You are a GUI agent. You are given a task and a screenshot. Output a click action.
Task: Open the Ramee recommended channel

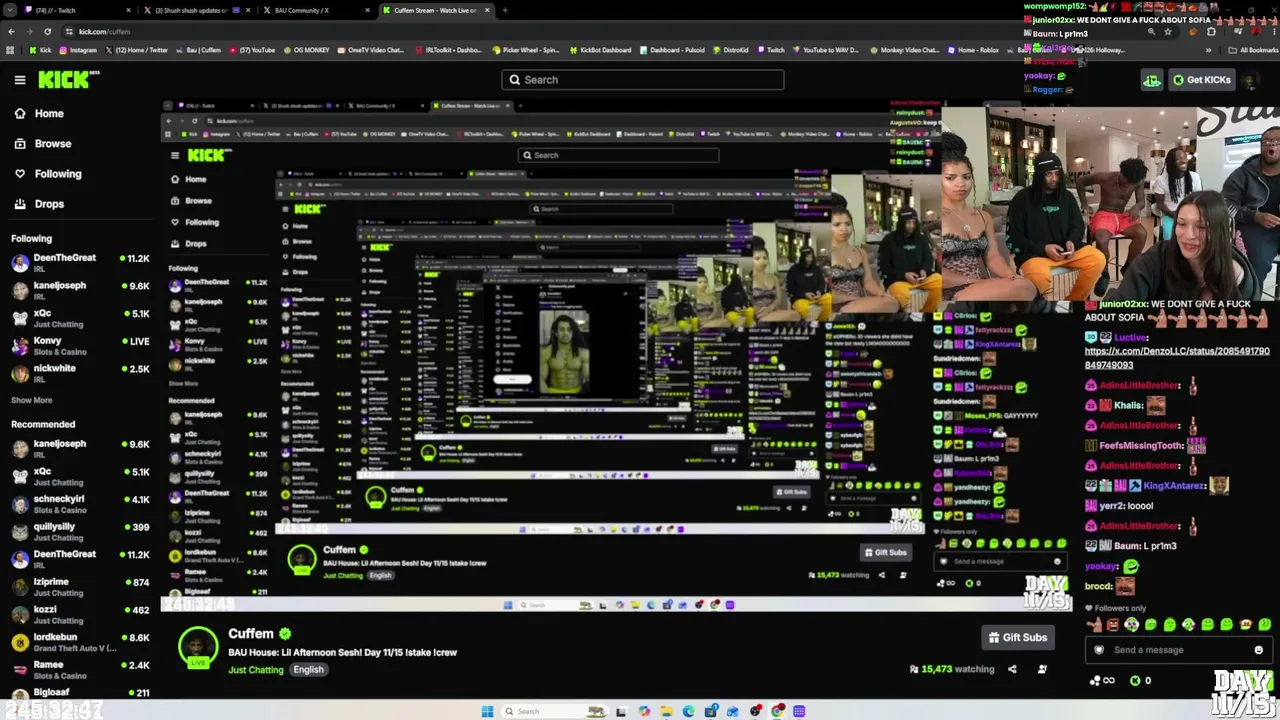pos(80,670)
